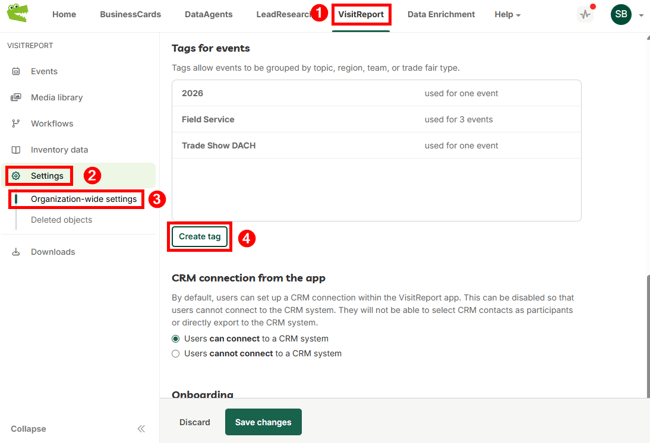The width and height of the screenshot is (650, 443).
Task: Click the Settings gear icon
Action: point(16,176)
